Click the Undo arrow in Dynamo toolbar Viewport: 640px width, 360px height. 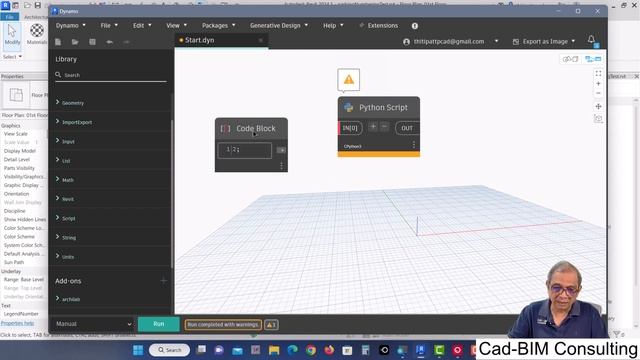coord(109,42)
